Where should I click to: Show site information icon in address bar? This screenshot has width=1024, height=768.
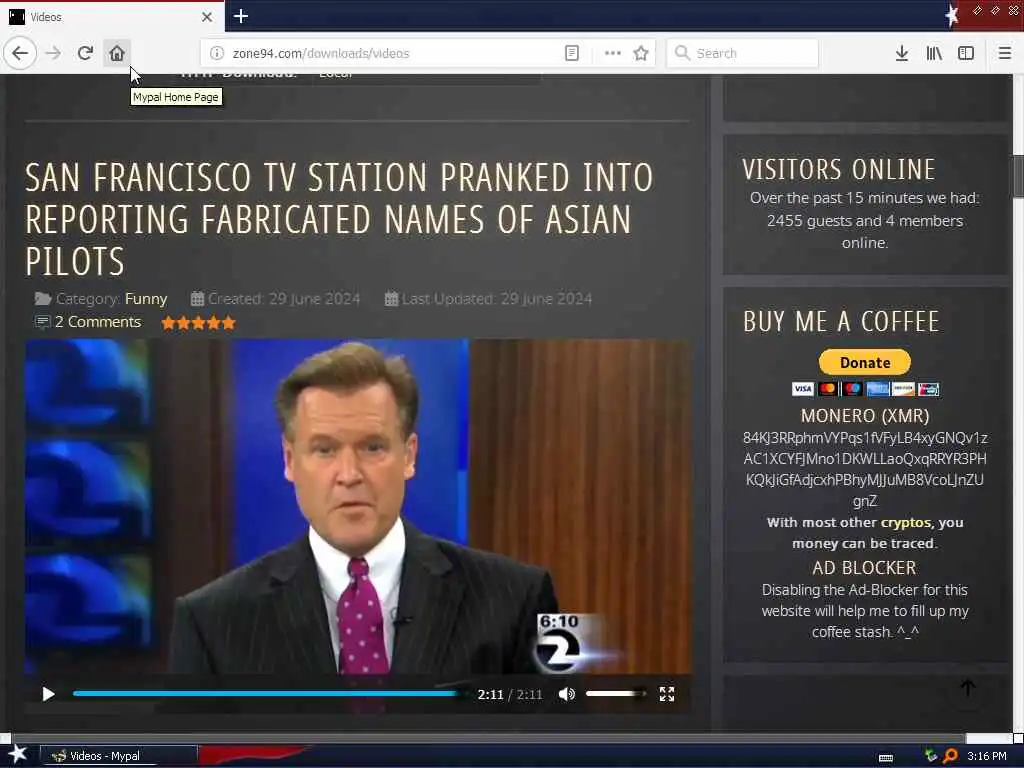click(x=217, y=53)
